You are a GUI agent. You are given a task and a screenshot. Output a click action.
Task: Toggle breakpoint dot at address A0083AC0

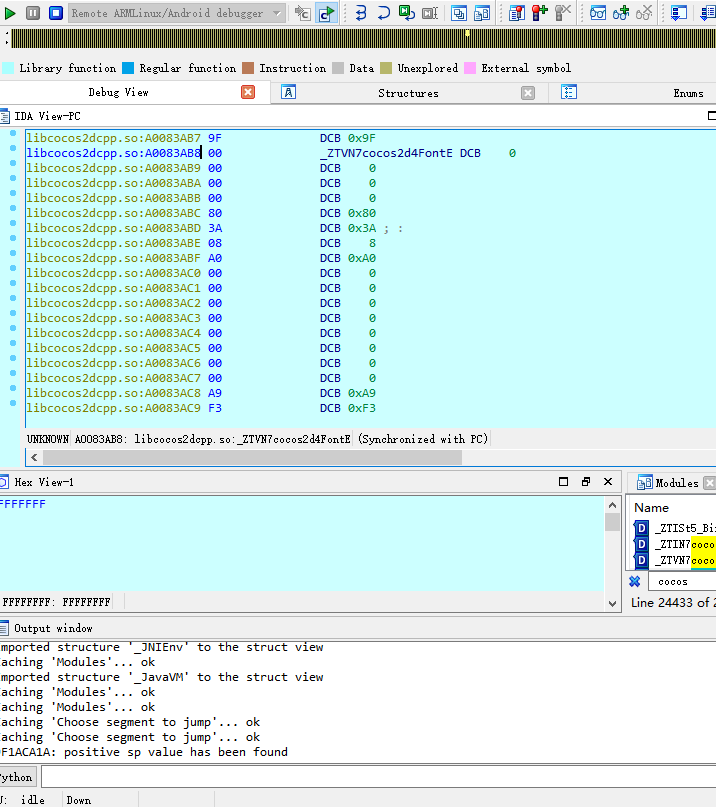pyautogui.click(x=13, y=268)
